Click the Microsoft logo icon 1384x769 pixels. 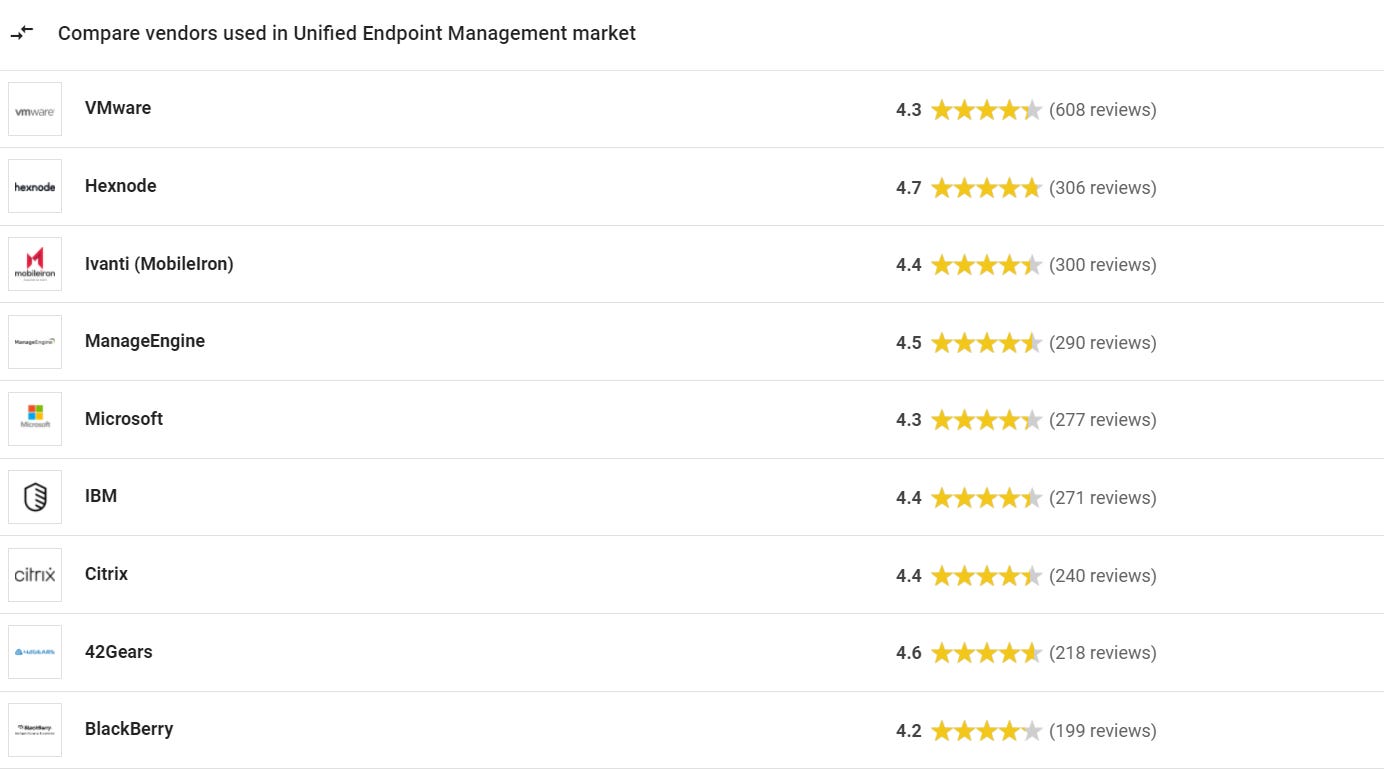point(35,419)
